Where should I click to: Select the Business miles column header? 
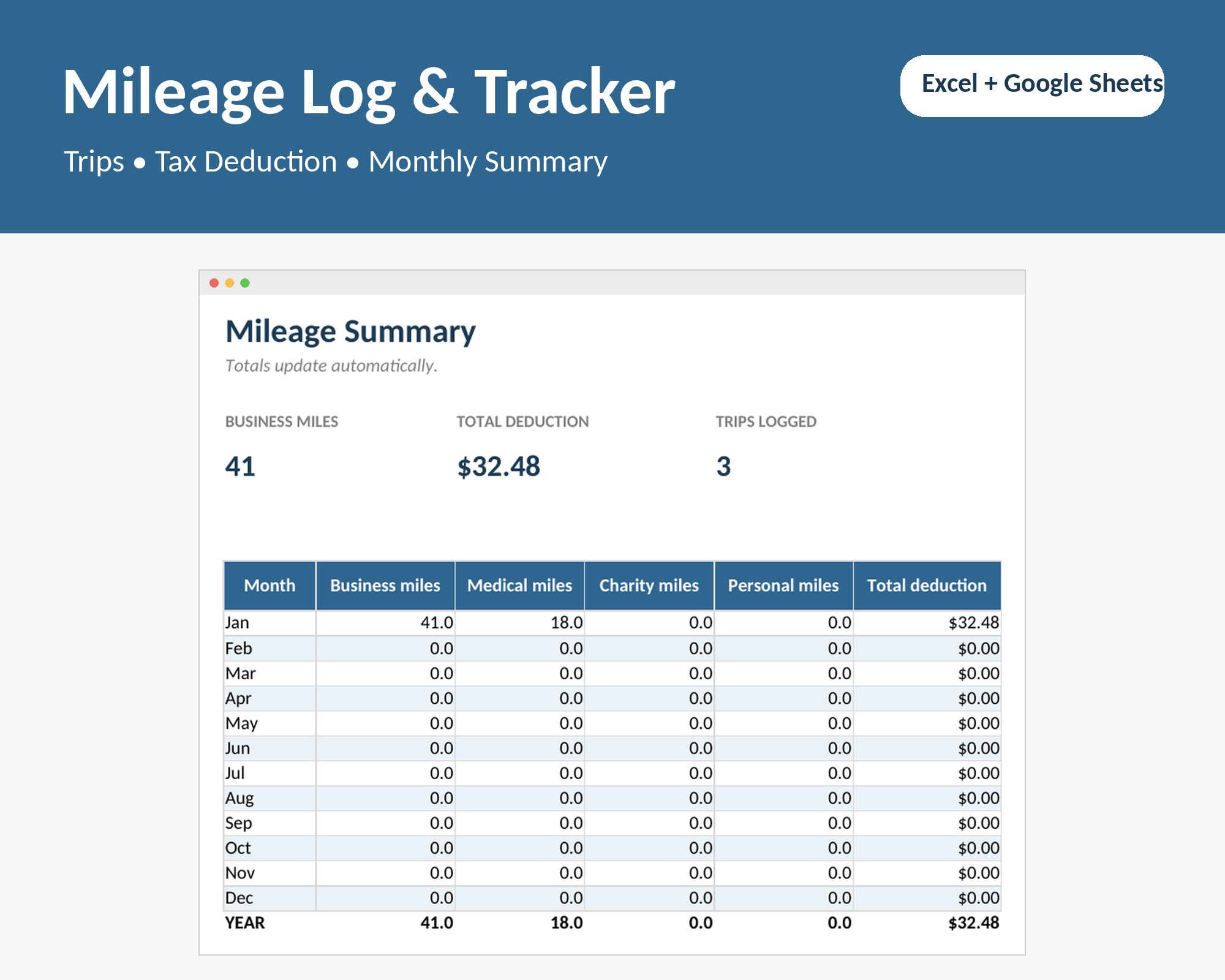tap(385, 586)
